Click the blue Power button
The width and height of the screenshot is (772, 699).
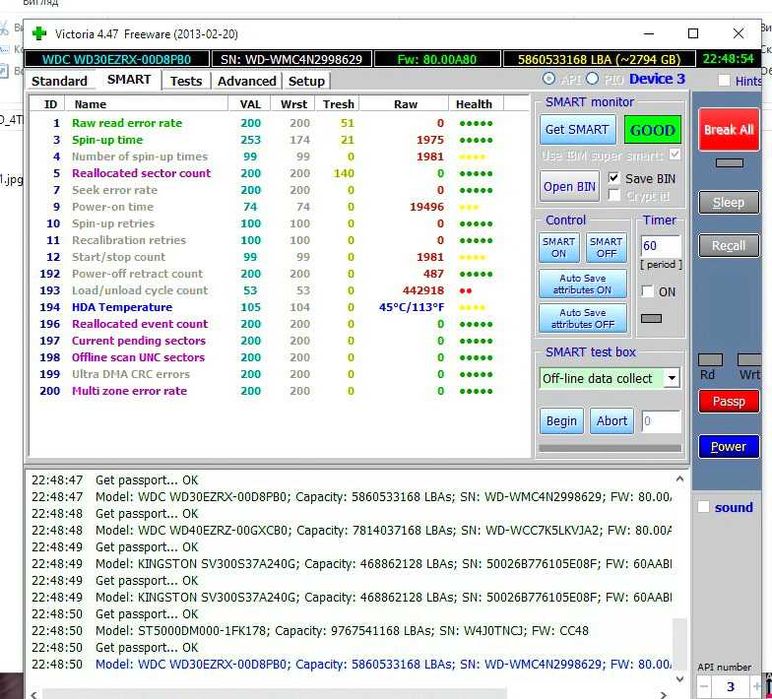pyautogui.click(x=729, y=446)
